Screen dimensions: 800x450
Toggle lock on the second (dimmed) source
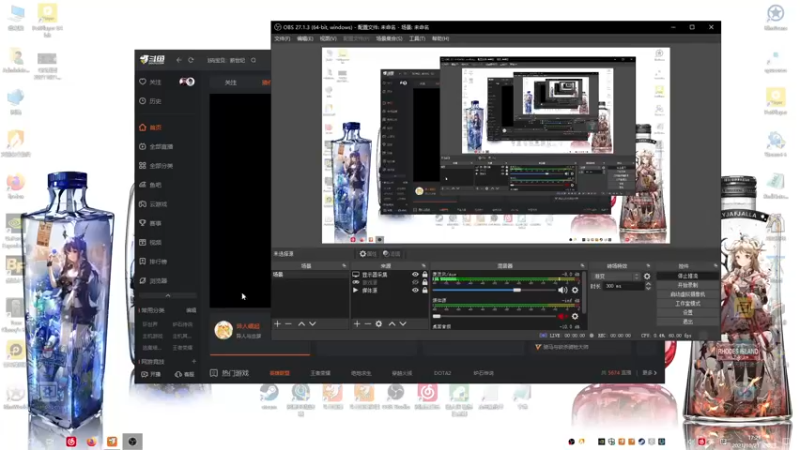pyautogui.click(x=424, y=282)
